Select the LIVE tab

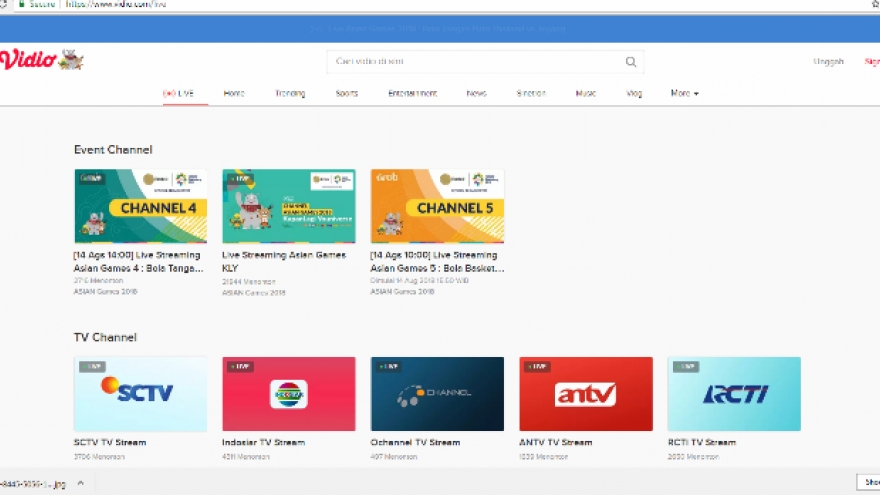click(178, 93)
